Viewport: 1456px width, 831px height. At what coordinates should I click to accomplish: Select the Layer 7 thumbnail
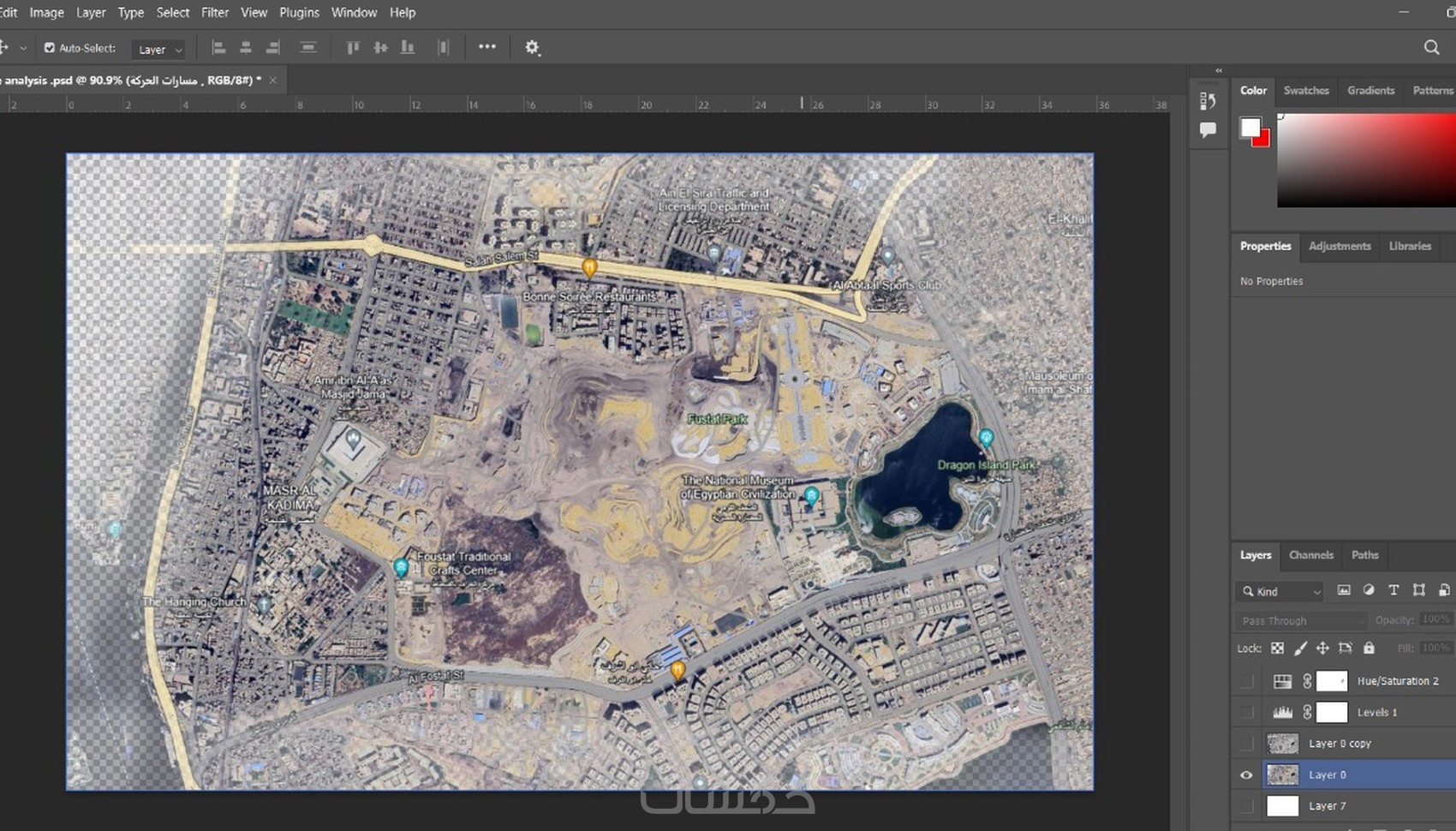[1282, 806]
